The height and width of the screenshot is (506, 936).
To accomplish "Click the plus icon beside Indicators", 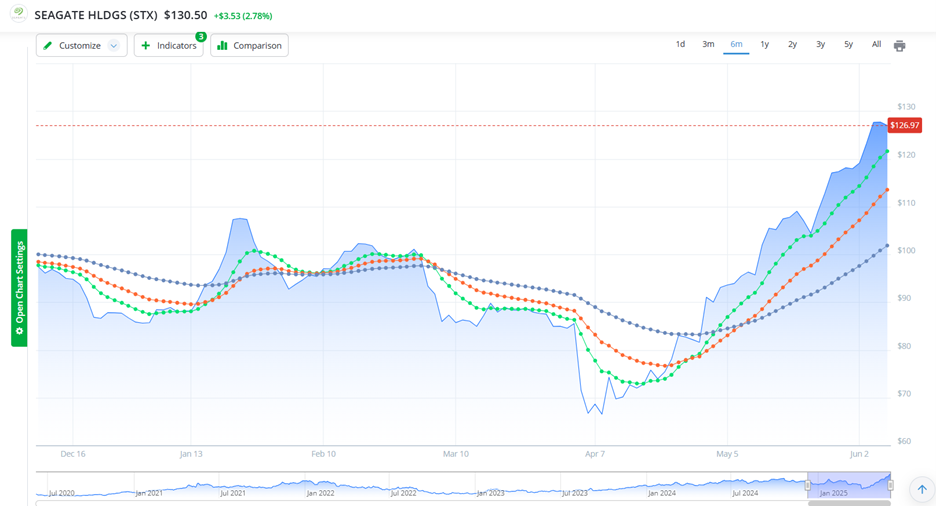I will [146, 45].
